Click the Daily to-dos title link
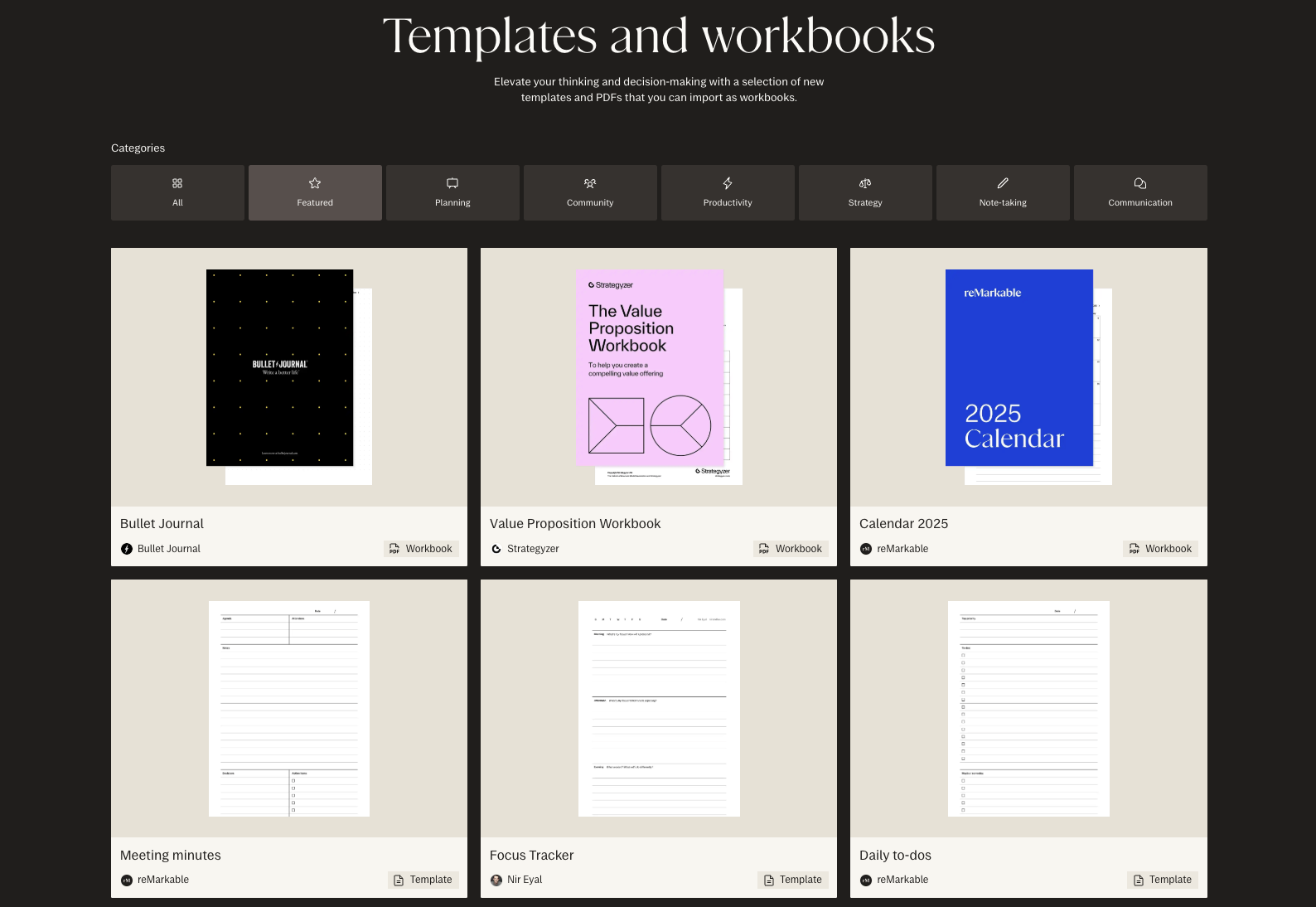The height and width of the screenshot is (907, 1316). tap(895, 856)
